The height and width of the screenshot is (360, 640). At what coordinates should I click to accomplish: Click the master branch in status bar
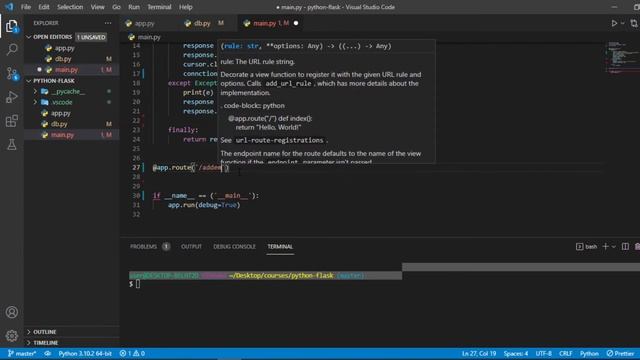tap(22, 353)
